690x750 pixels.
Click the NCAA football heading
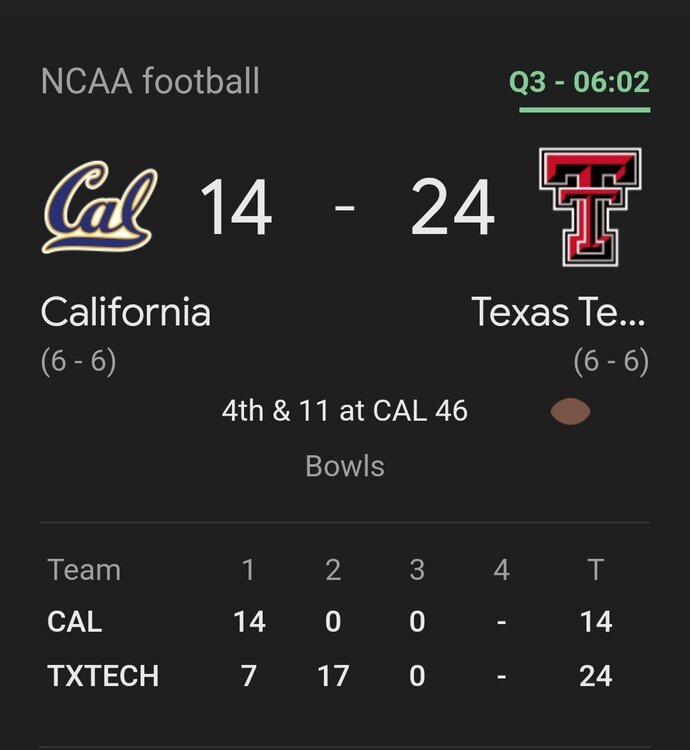pyautogui.click(x=150, y=81)
